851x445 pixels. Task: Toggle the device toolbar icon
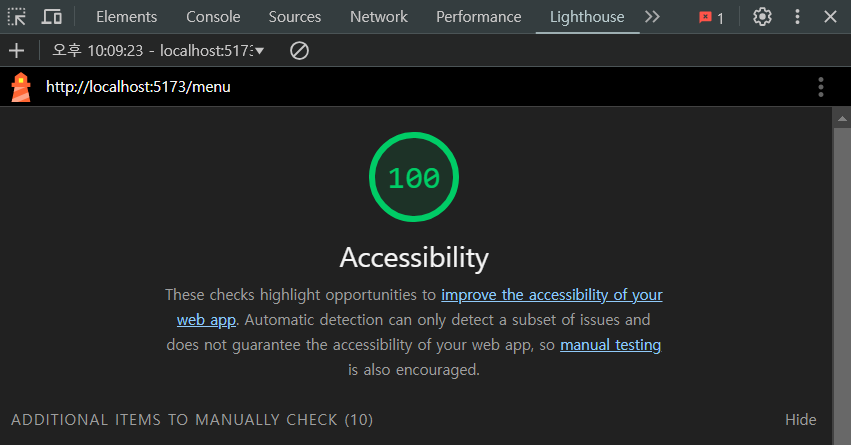(x=51, y=17)
